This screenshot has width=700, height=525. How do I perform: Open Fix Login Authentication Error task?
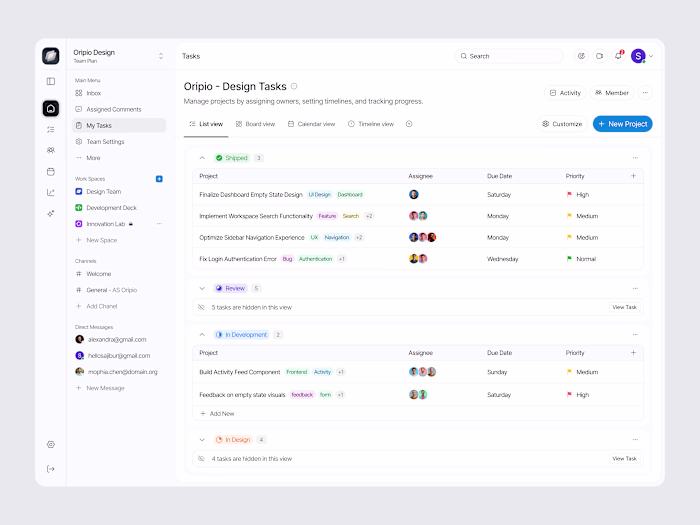pos(238,259)
